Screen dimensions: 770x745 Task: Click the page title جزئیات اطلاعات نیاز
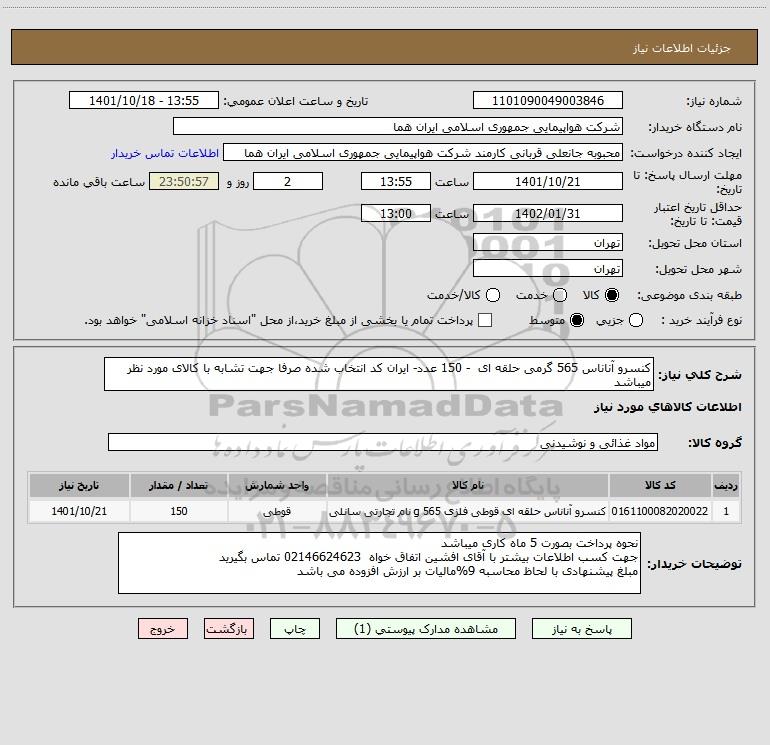click(x=682, y=48)
